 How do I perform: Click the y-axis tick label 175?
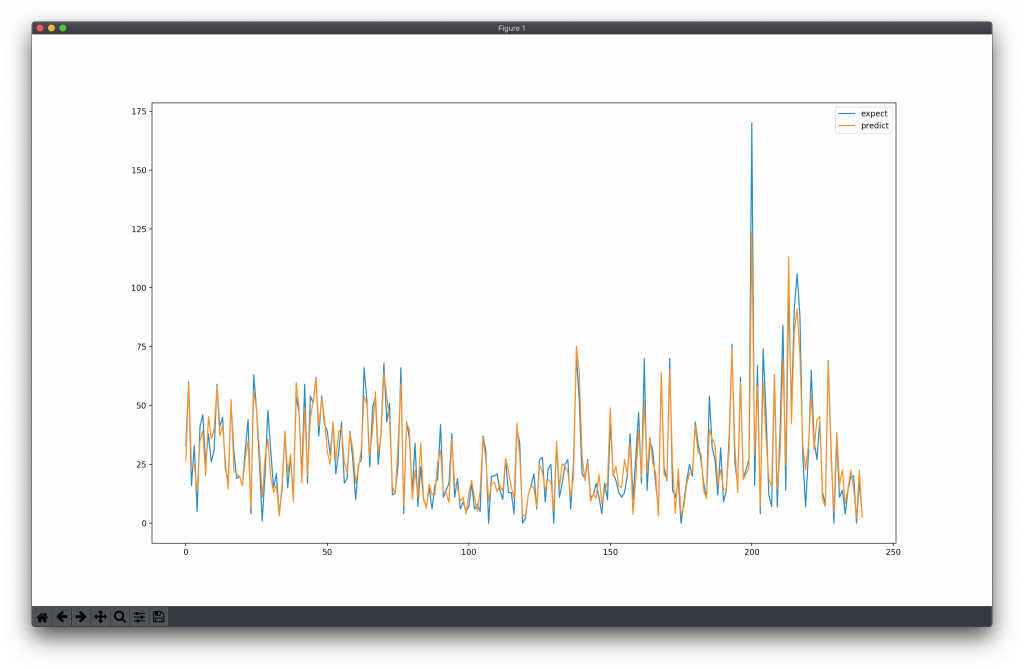coord(138,111)
